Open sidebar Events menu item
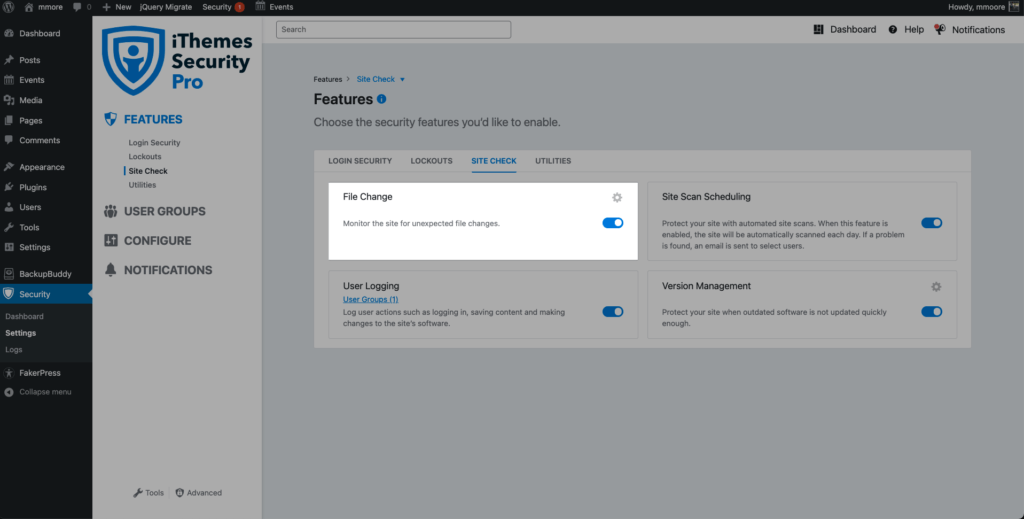The image size is (1024, 519). tap(31, 80)
